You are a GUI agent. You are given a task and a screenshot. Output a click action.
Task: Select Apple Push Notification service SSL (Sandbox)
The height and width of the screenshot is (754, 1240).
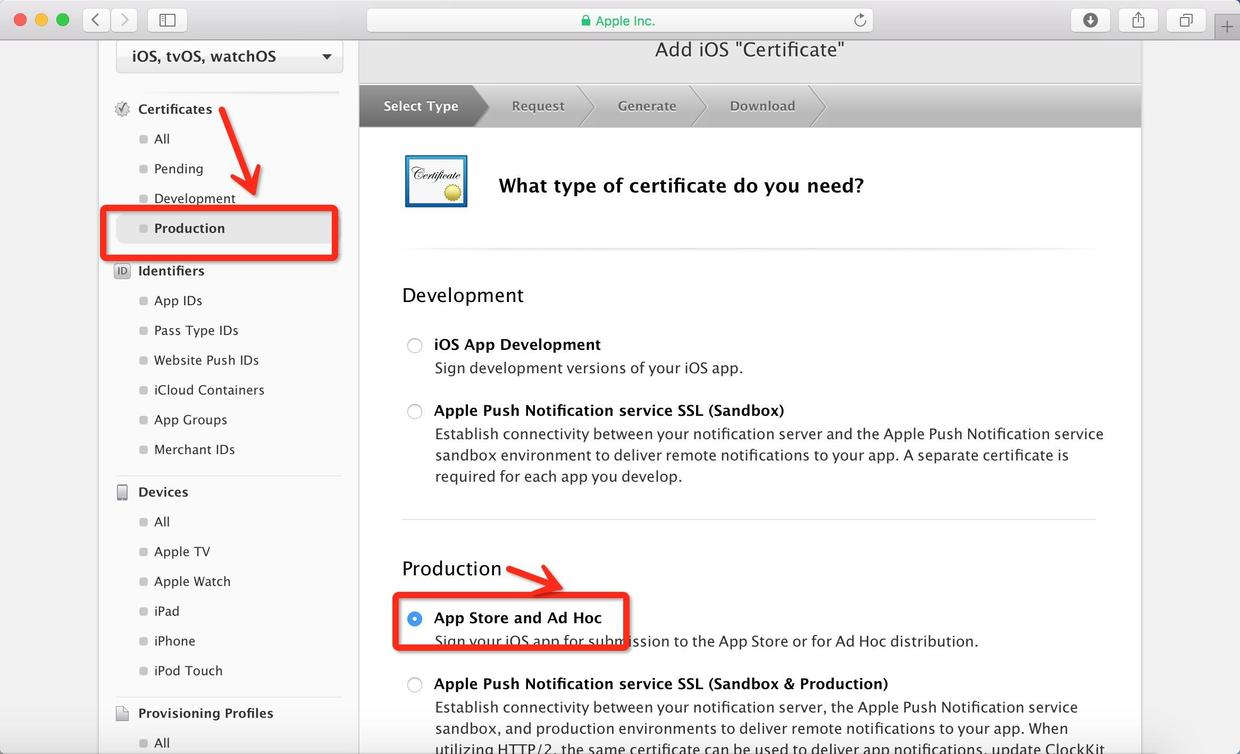coord(415,411)
